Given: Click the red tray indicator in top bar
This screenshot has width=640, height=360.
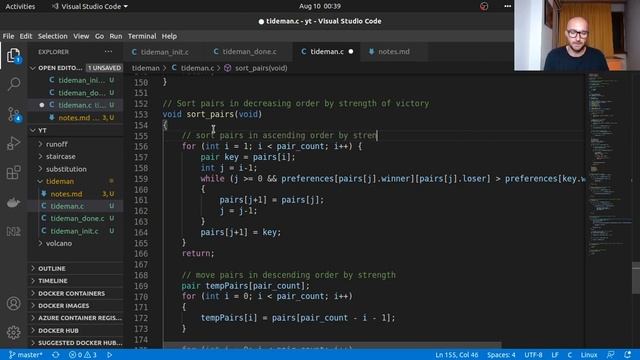Looking at the screenshot, I should [484, 6].
